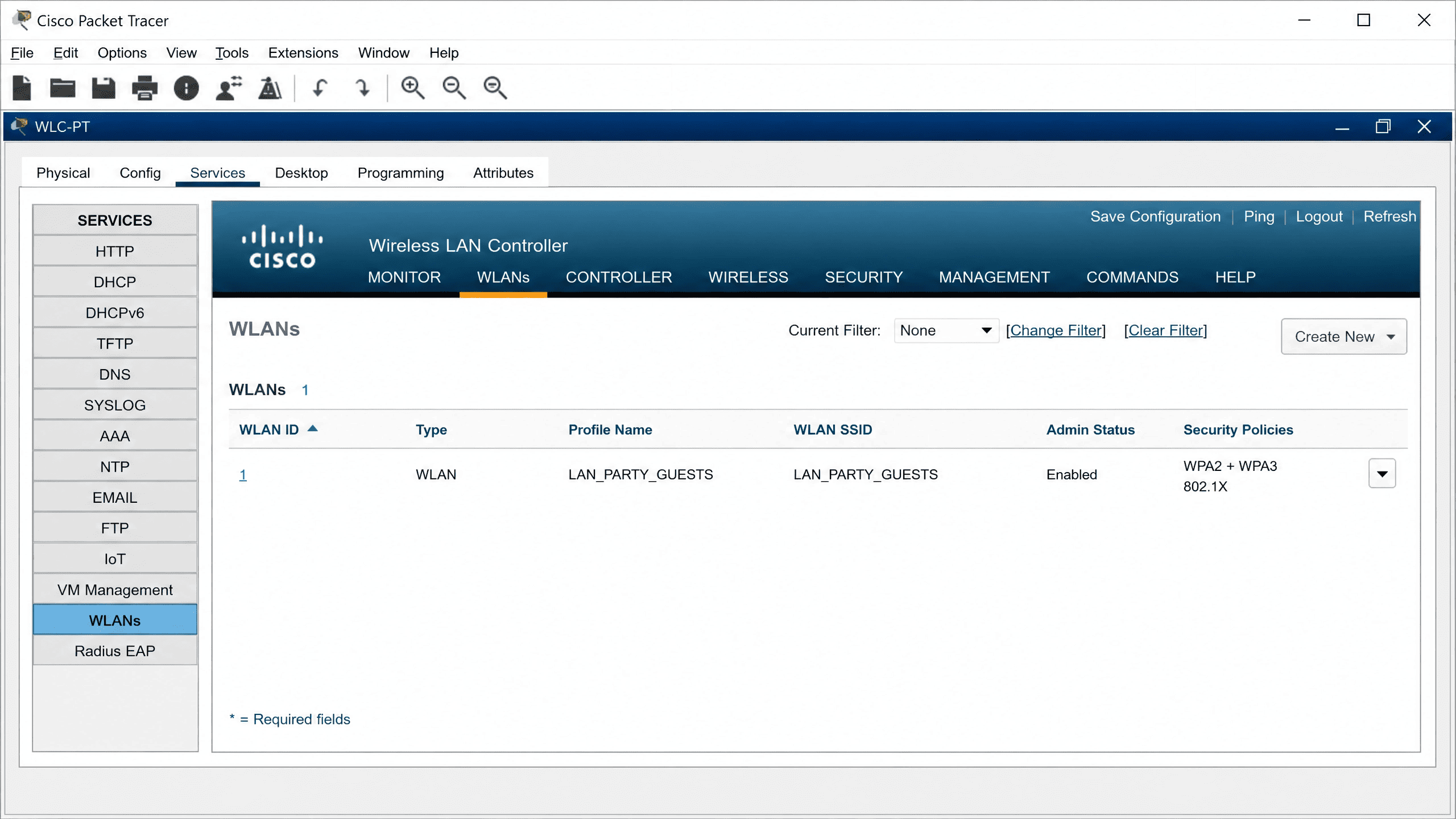Select the Services tab
The width and height of the screenshot is (1456, 819).
point(218,173)
